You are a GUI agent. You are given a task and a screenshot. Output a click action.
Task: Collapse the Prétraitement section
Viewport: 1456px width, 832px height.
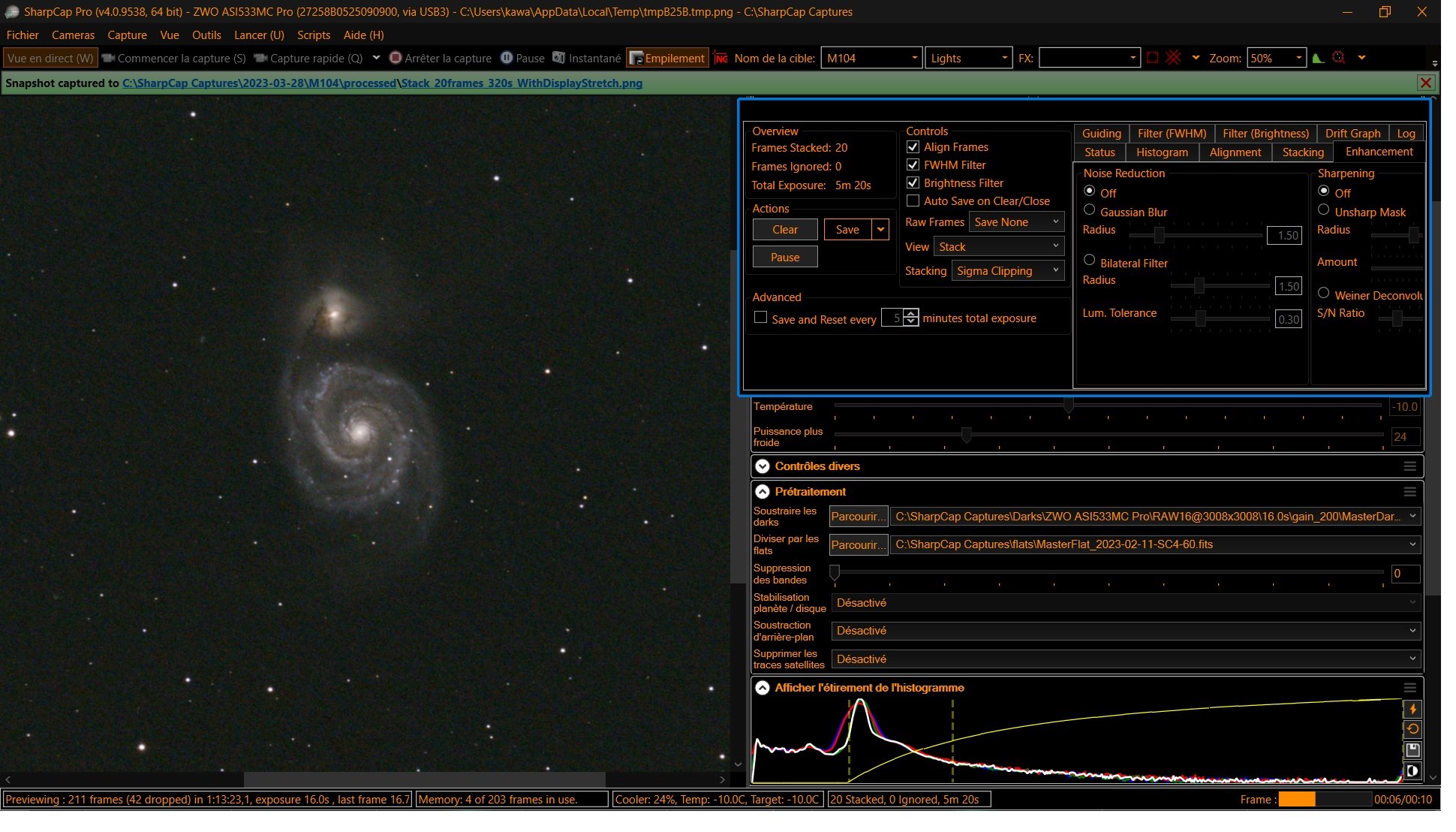tap(763, 492)
